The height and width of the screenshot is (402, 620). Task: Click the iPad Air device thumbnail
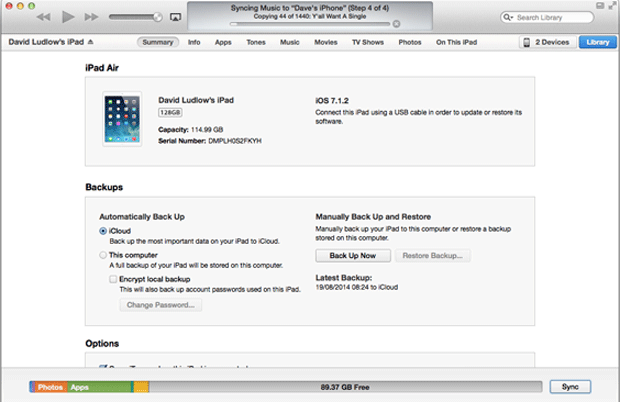click(122, 119)
